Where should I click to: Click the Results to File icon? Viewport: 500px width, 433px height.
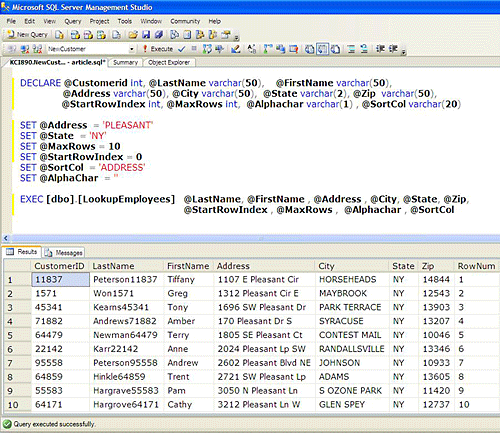[x=335, y=49]
